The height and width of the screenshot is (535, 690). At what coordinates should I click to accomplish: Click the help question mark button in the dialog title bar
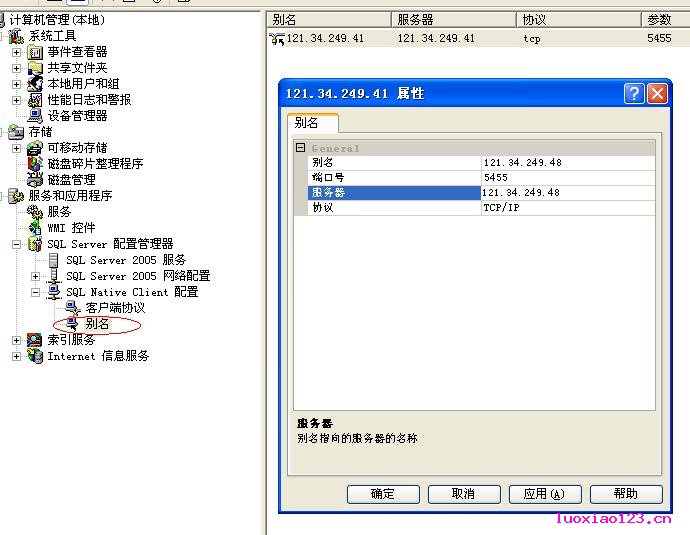[634, 94]
